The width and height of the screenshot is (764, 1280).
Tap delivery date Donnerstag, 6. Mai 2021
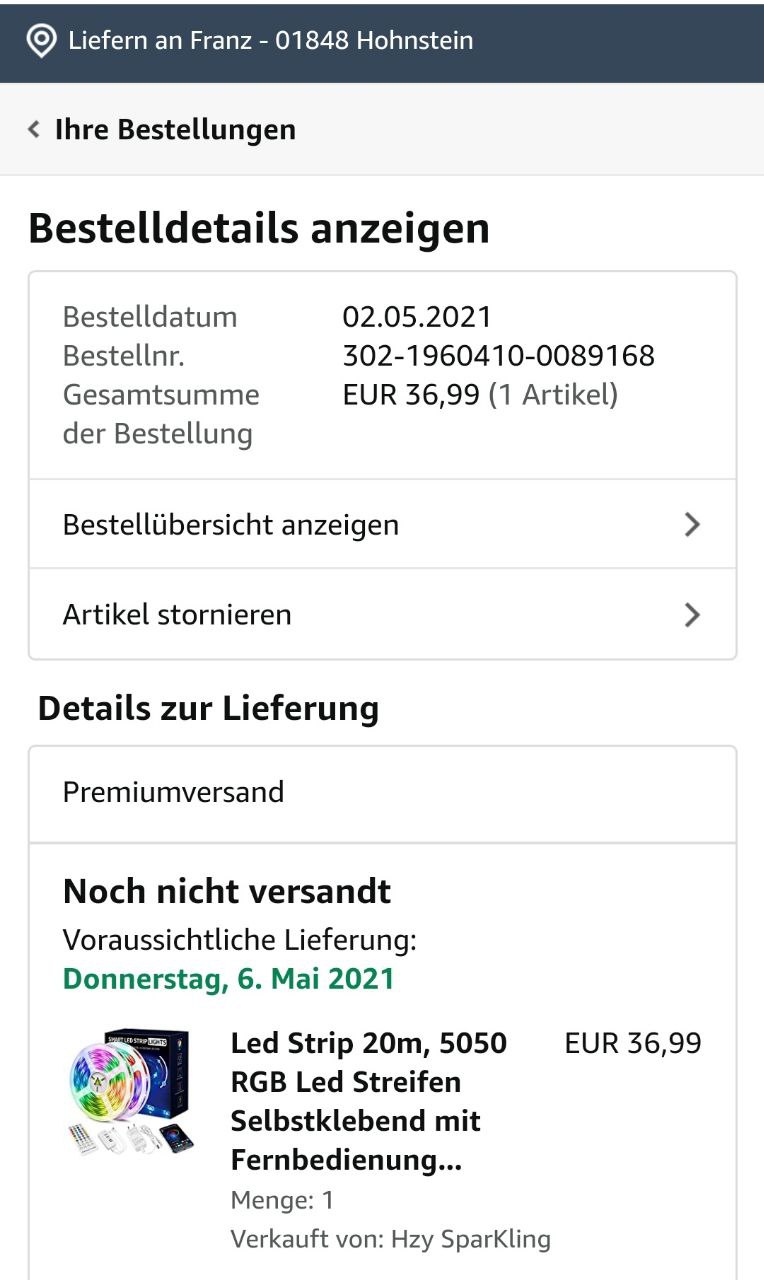click(228, 978)
